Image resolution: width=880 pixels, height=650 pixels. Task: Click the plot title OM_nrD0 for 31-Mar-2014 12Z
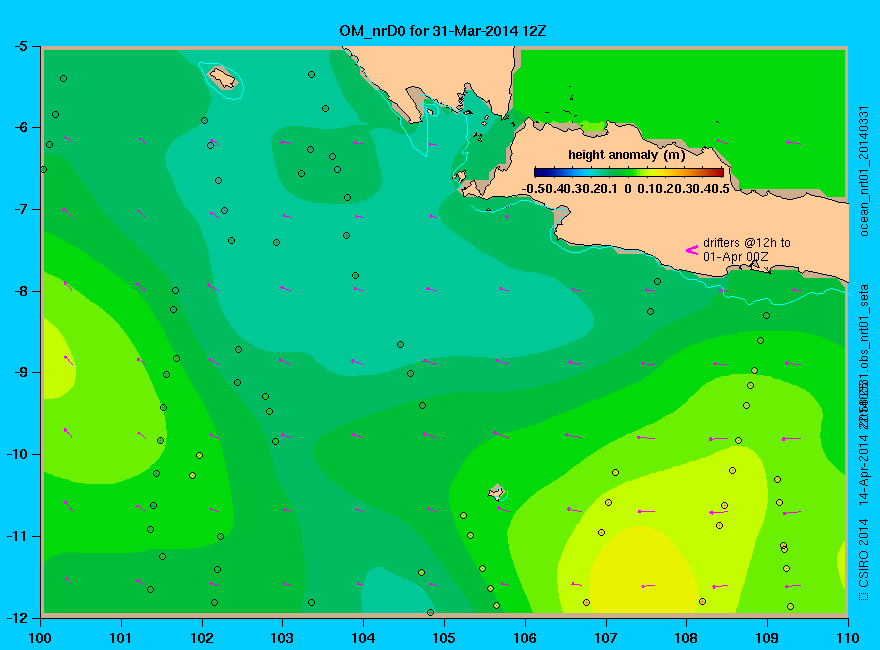(442, 31)
